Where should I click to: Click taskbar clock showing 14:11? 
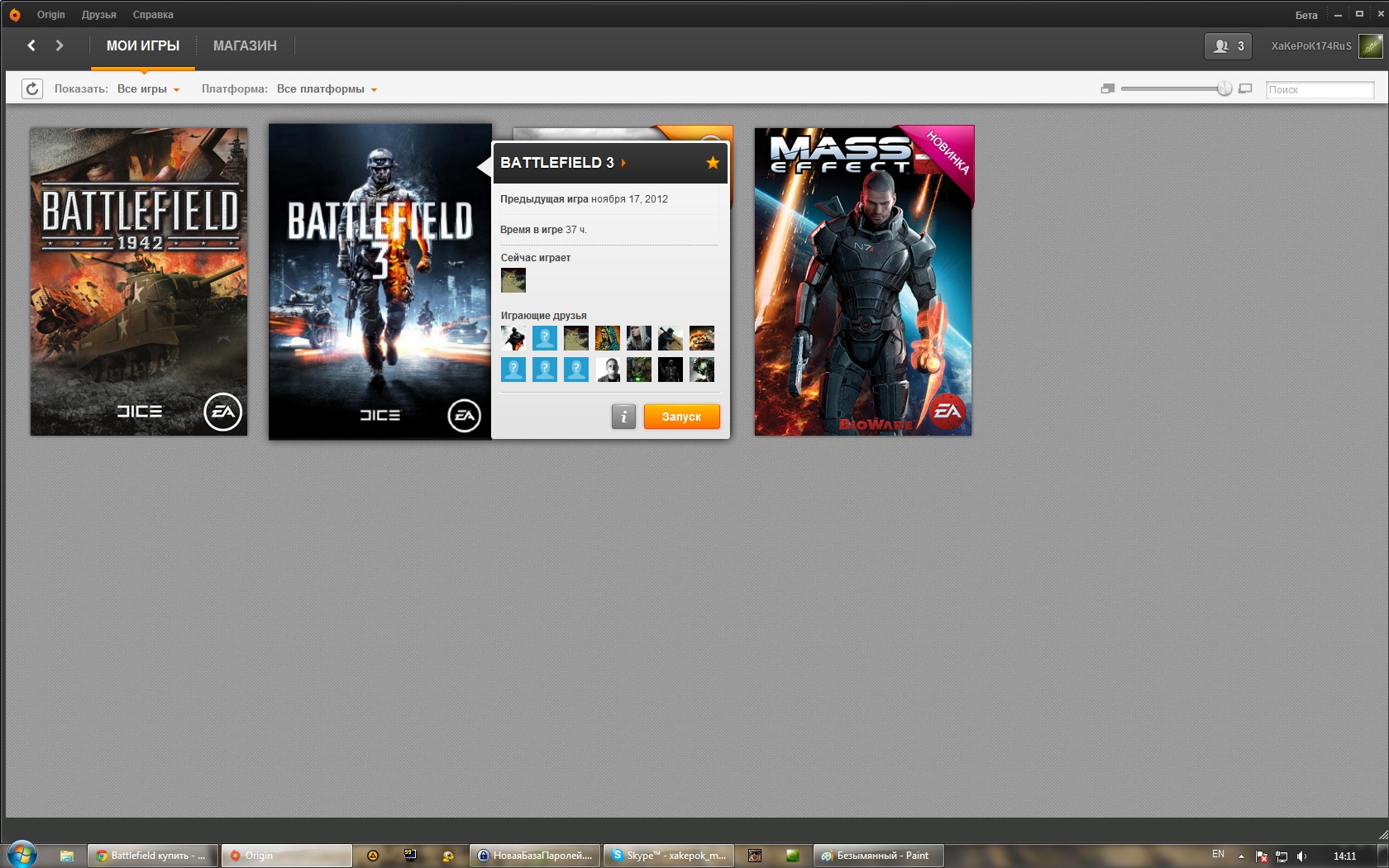(x=1344, y=856)
